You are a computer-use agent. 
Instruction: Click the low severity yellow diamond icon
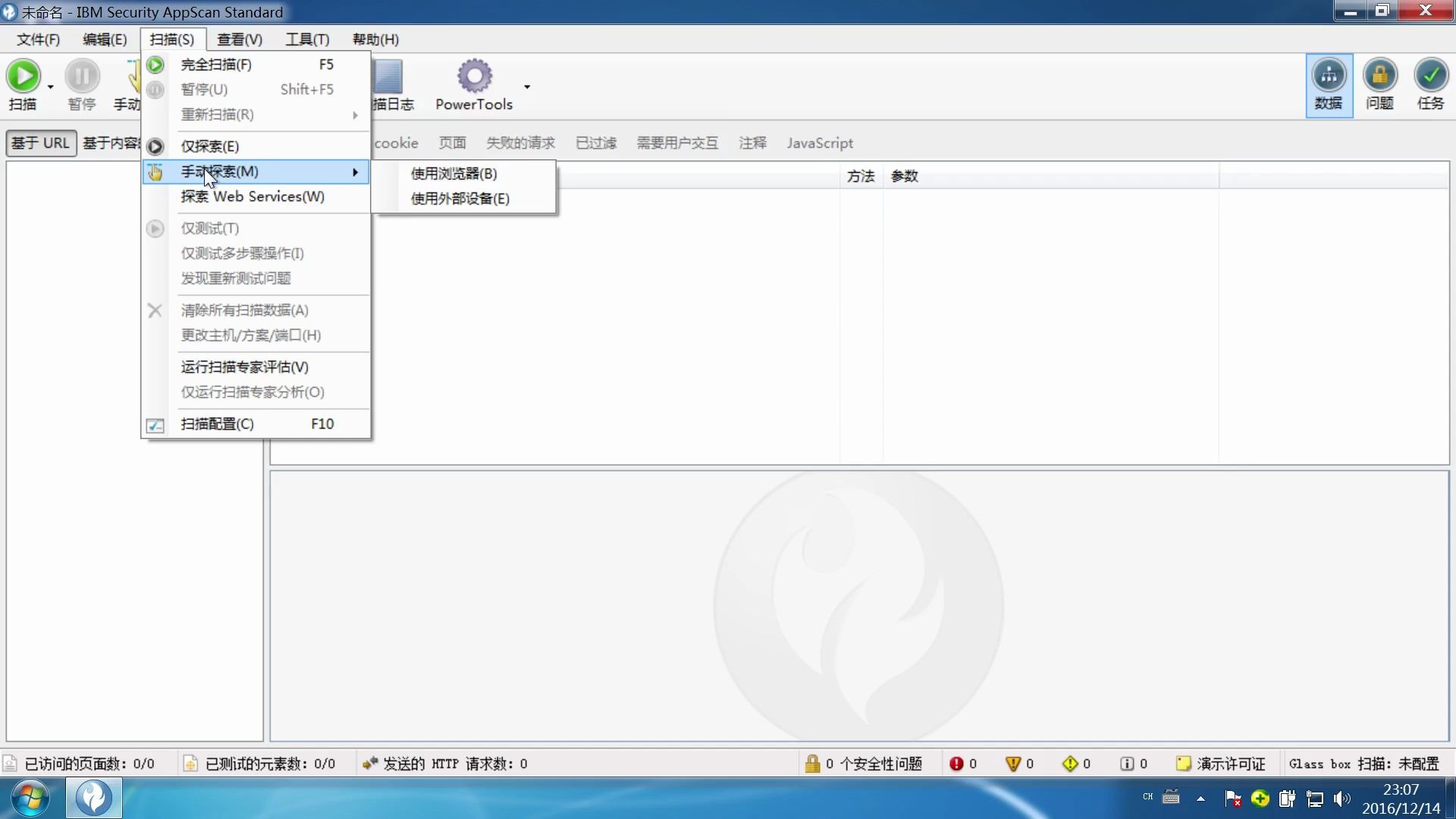(x=1070, y=764)
